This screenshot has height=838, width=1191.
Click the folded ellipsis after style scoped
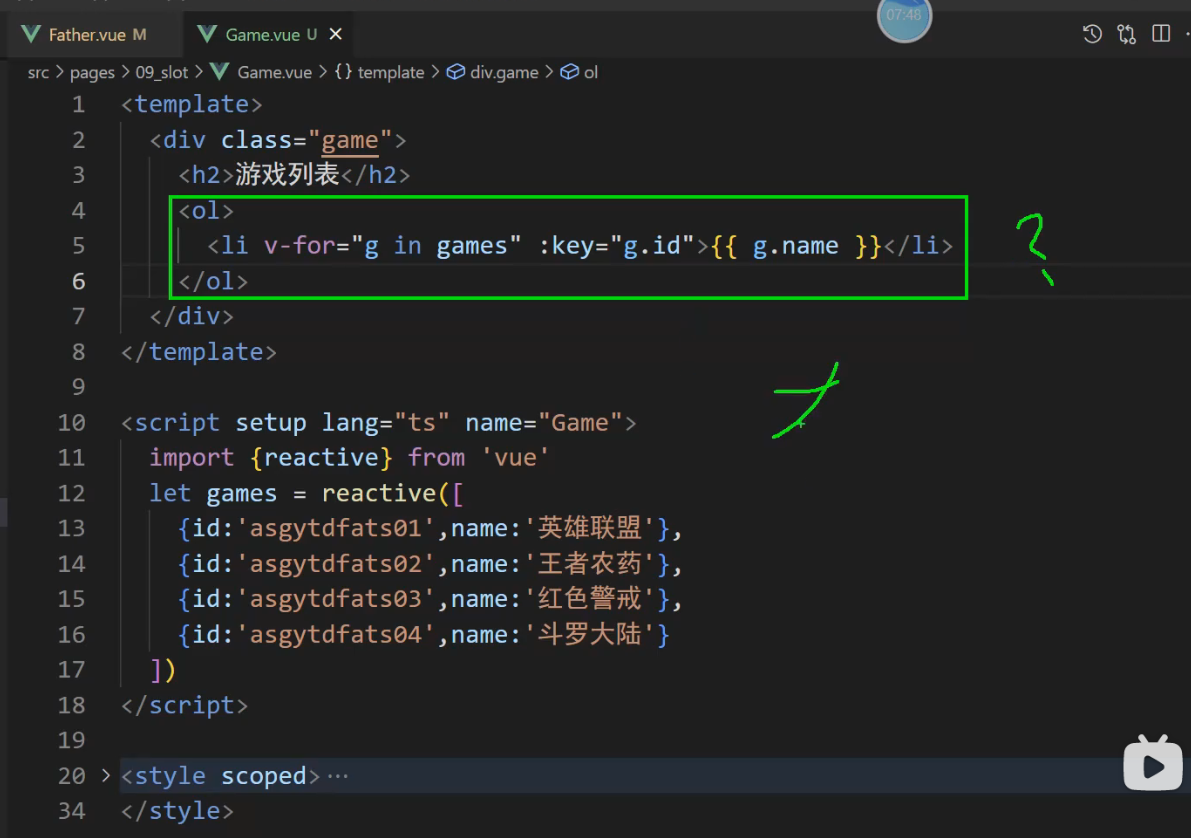[x=337, y=776]
